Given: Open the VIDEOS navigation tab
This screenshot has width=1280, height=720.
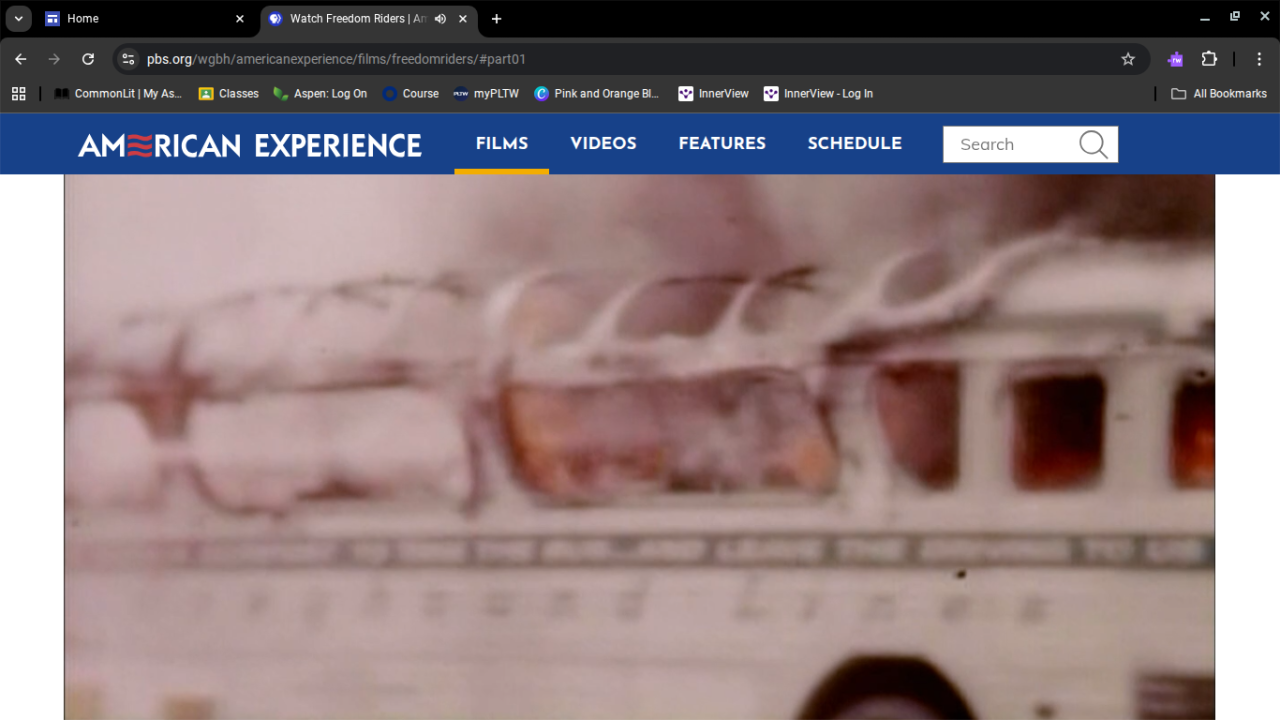Looking at the screenshot, I should (x=603, y=144).
